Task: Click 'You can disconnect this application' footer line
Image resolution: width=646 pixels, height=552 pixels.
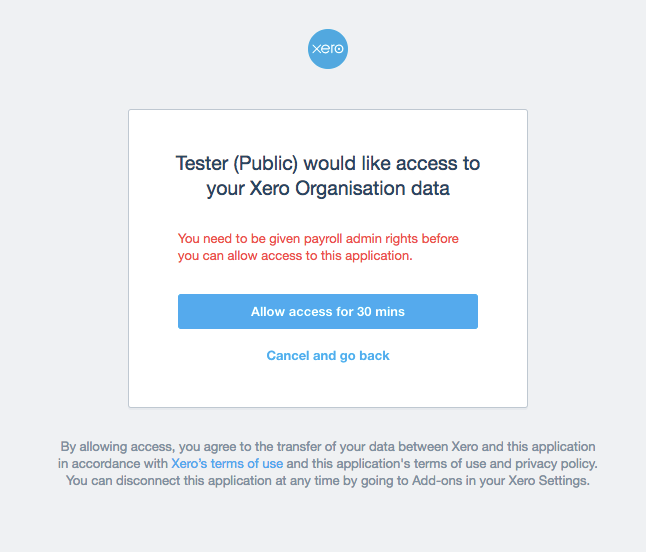Action: (328, 480)
